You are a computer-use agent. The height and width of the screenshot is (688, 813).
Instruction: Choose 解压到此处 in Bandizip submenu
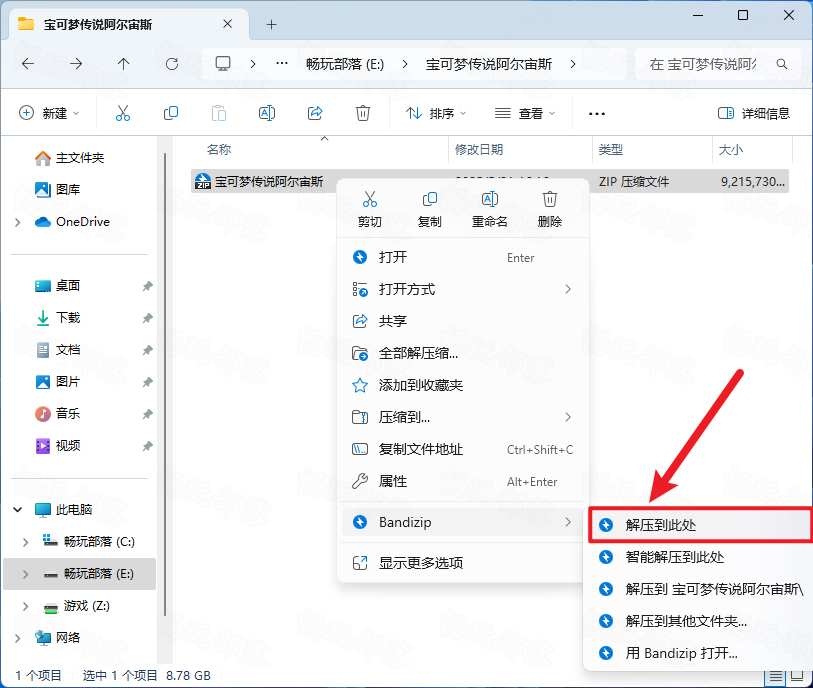pyautogui.click(x=699, y=525)
